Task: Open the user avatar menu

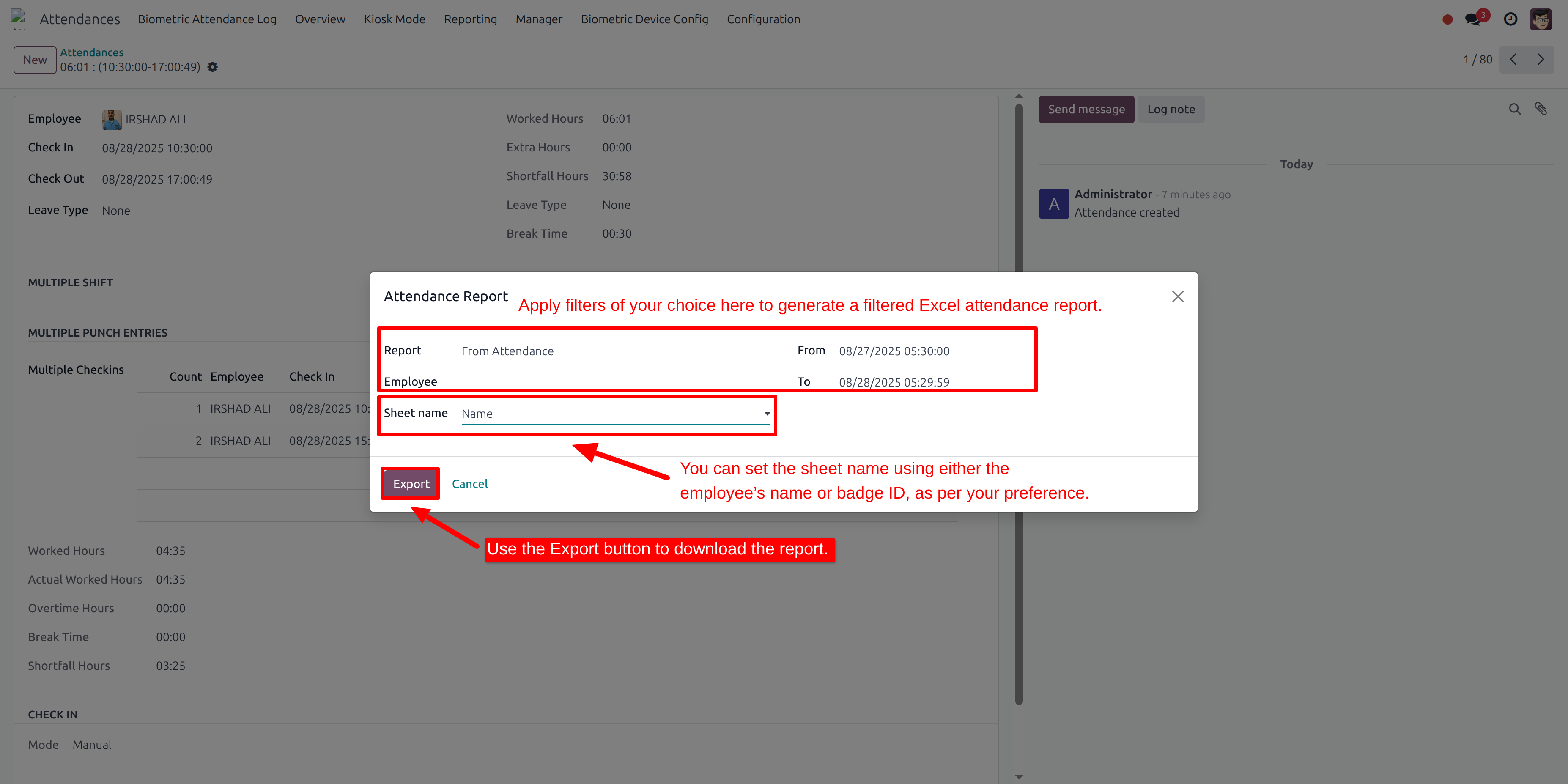Action: click(1541, 19)
